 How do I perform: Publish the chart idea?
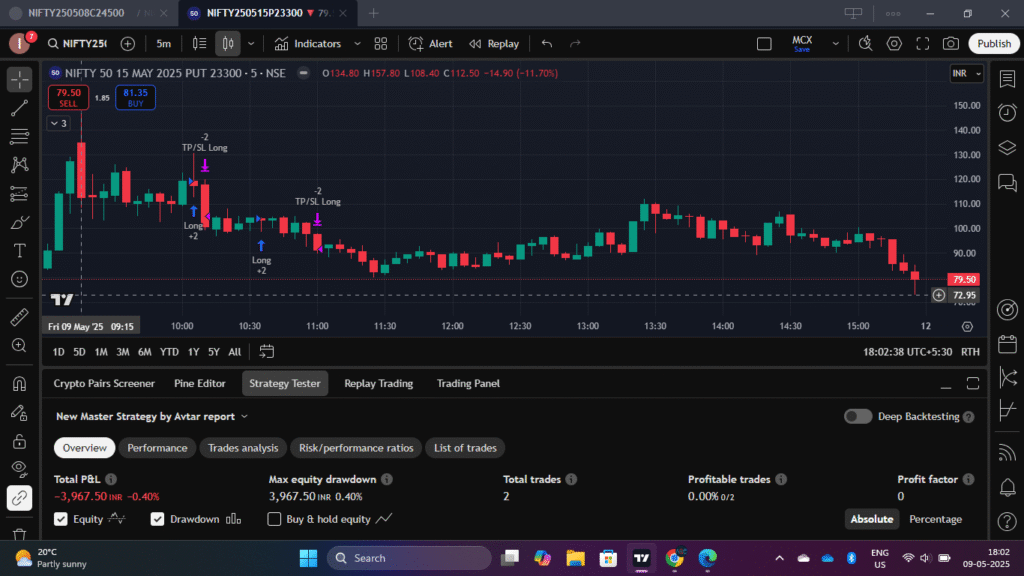pyautogui.click(x=994, y=44)
